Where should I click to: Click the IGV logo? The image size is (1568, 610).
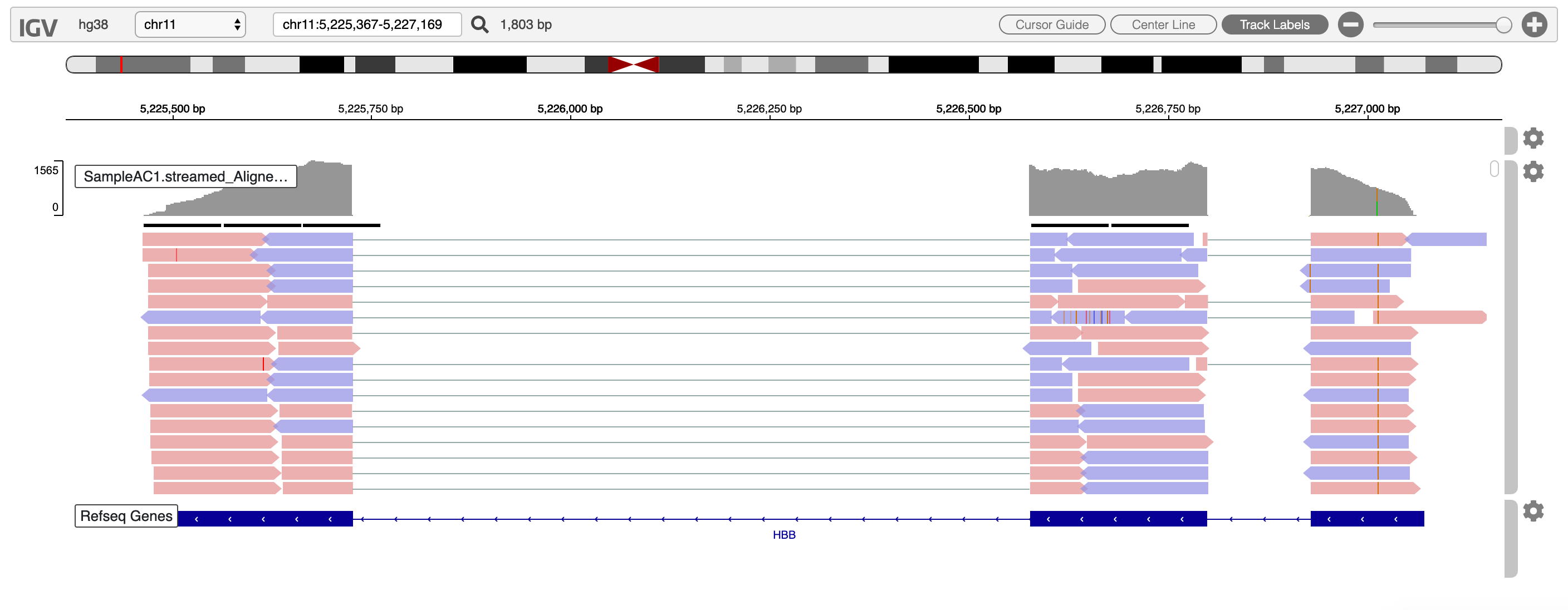click(38, 27)
